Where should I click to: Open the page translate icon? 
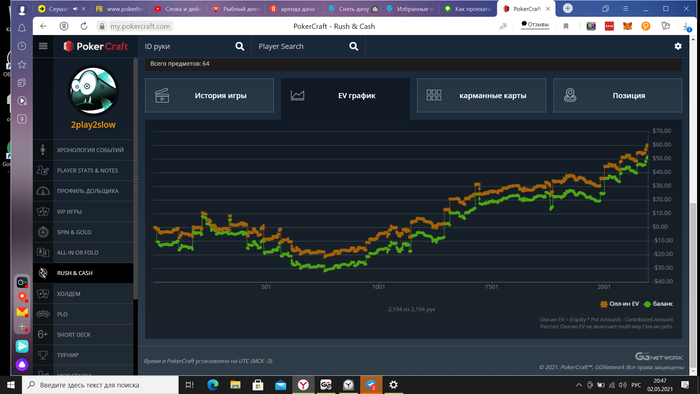coord(503,26)
